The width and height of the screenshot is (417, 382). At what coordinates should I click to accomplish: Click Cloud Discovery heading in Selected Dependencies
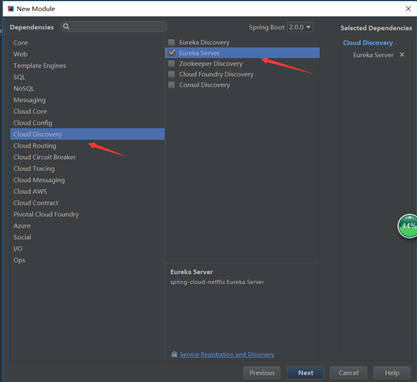click(x=368, y=43)
